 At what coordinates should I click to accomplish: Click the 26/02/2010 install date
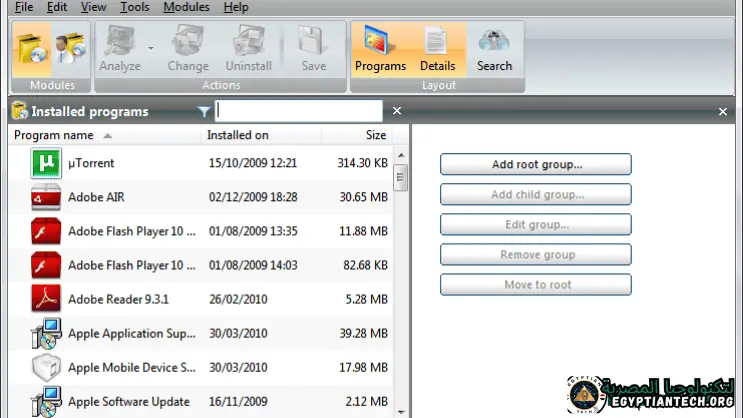point(238,300)
